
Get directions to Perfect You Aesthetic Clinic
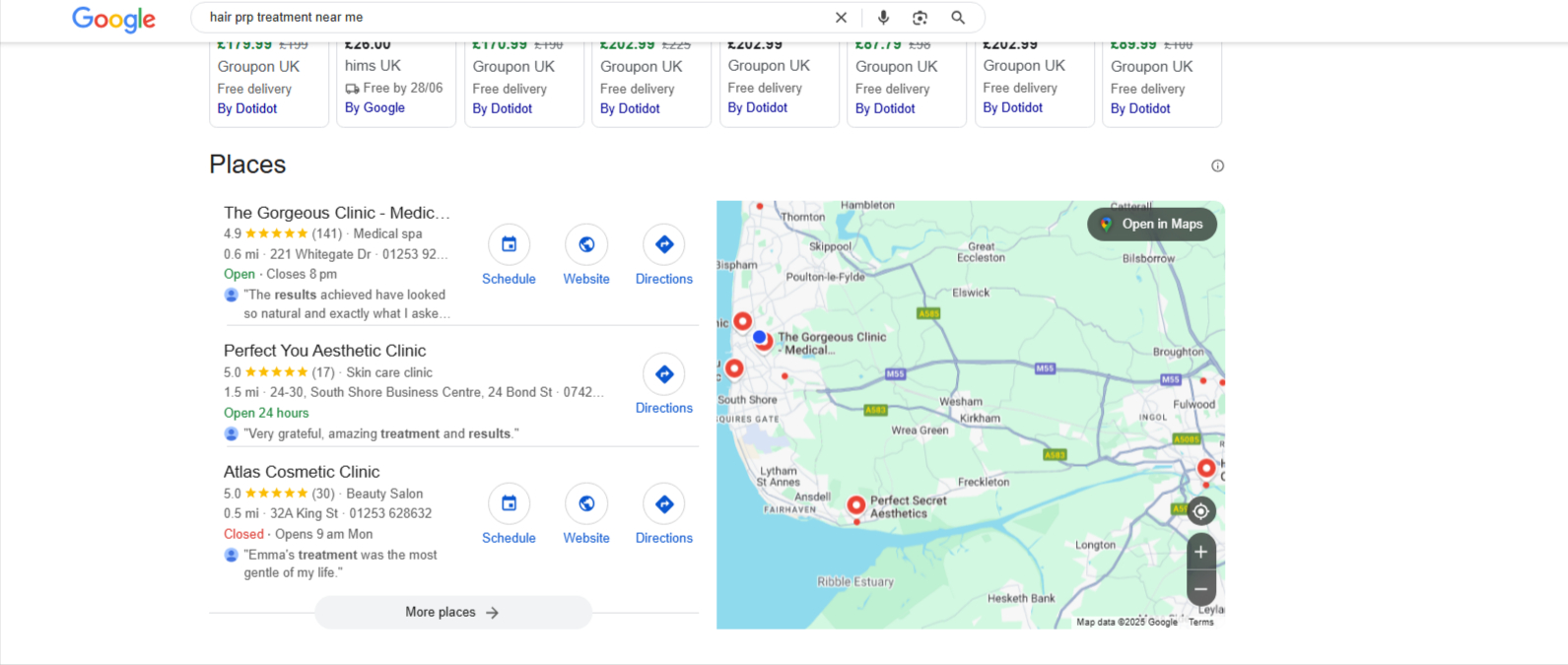pos(664,385)
